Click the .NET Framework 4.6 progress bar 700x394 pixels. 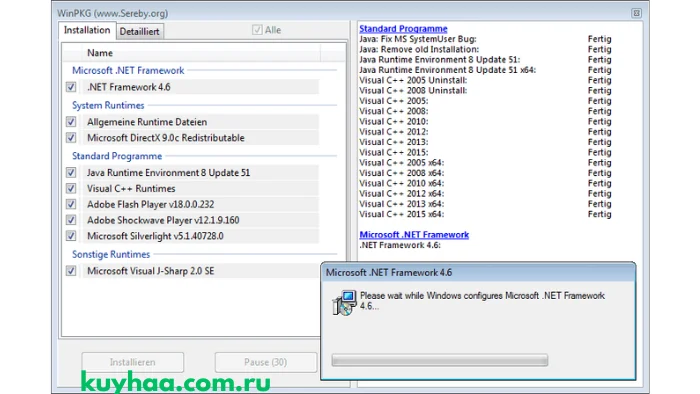point(440,361)
